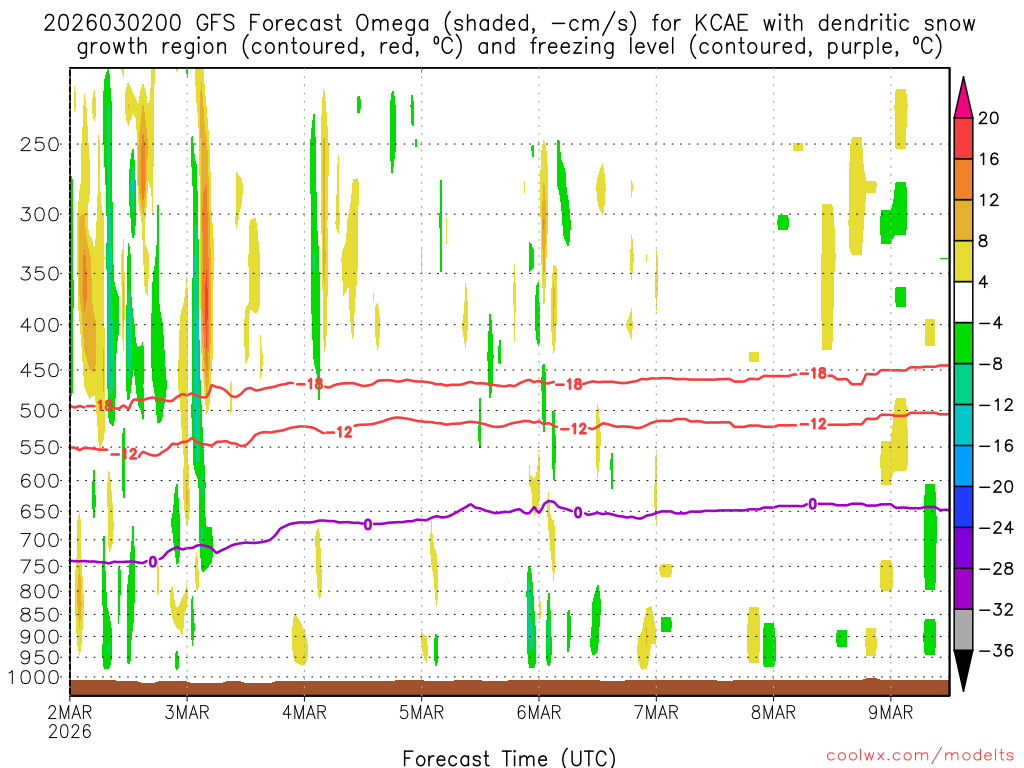Image resolution: width=1024 pixels, height=768 pixels.
Task: Click the 5MAR time axis label
Action: point(421,712)
